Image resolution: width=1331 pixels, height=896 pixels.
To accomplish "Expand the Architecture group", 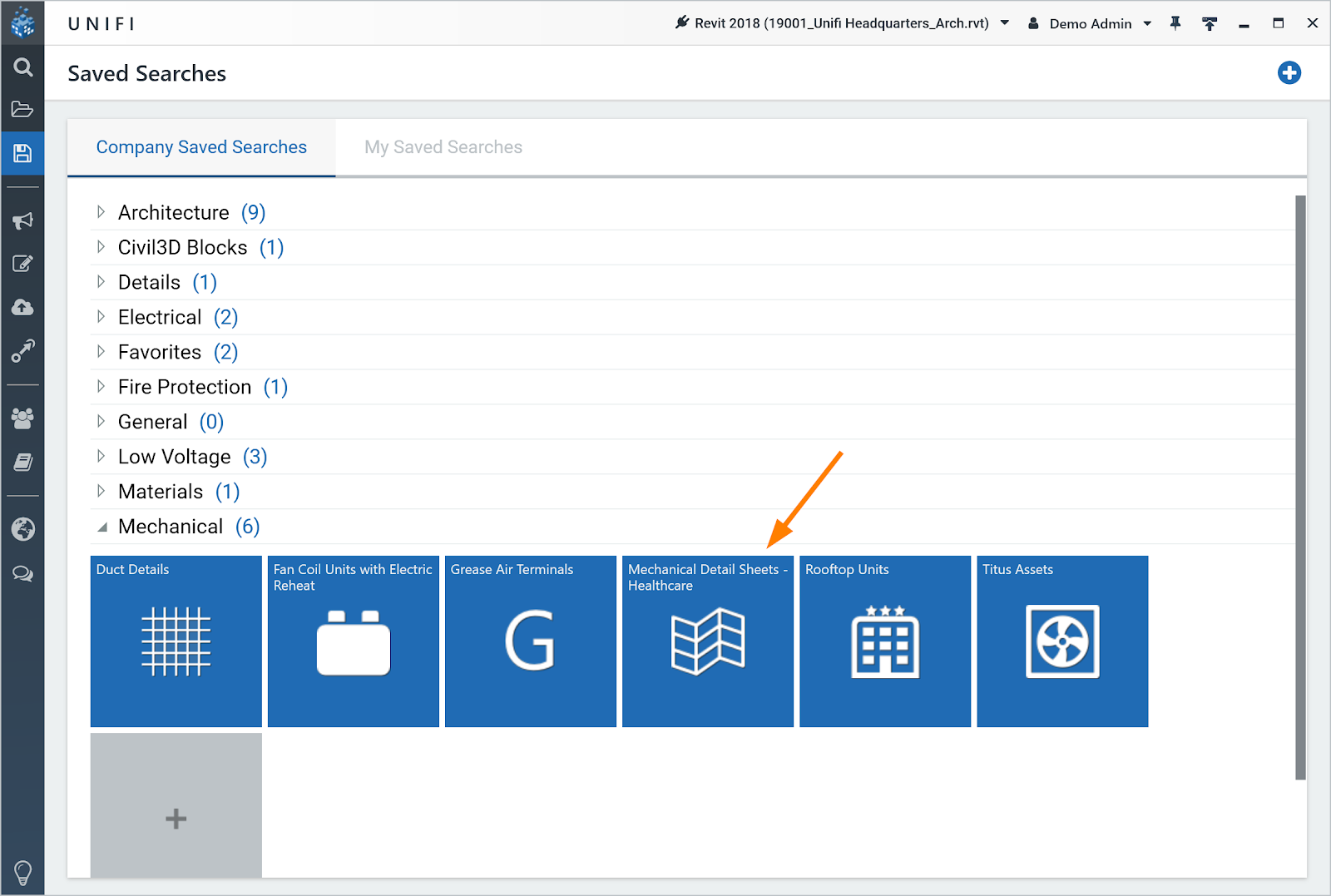I will click(x=101, y=212).
